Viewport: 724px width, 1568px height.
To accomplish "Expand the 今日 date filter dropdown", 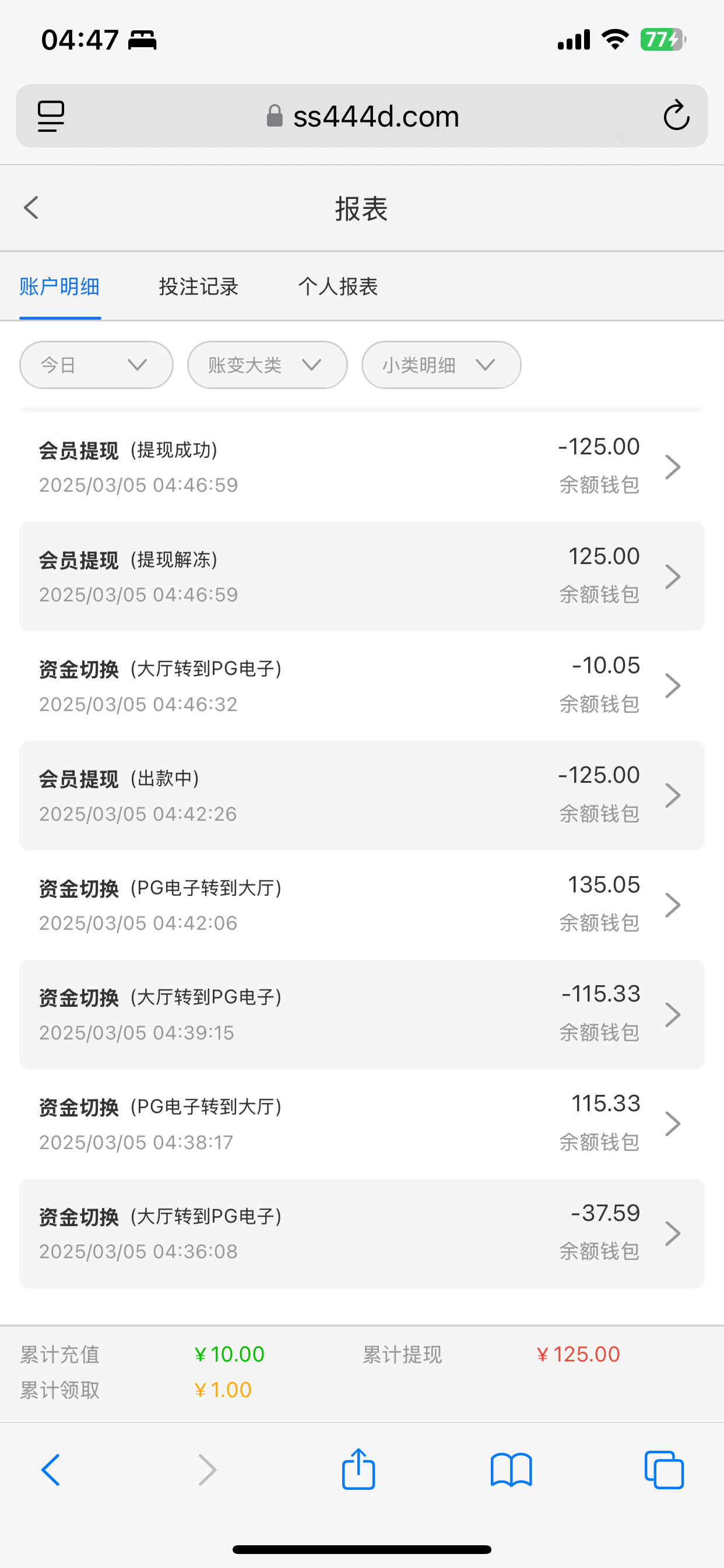I will pyautogui.click(x=96, y=365).
